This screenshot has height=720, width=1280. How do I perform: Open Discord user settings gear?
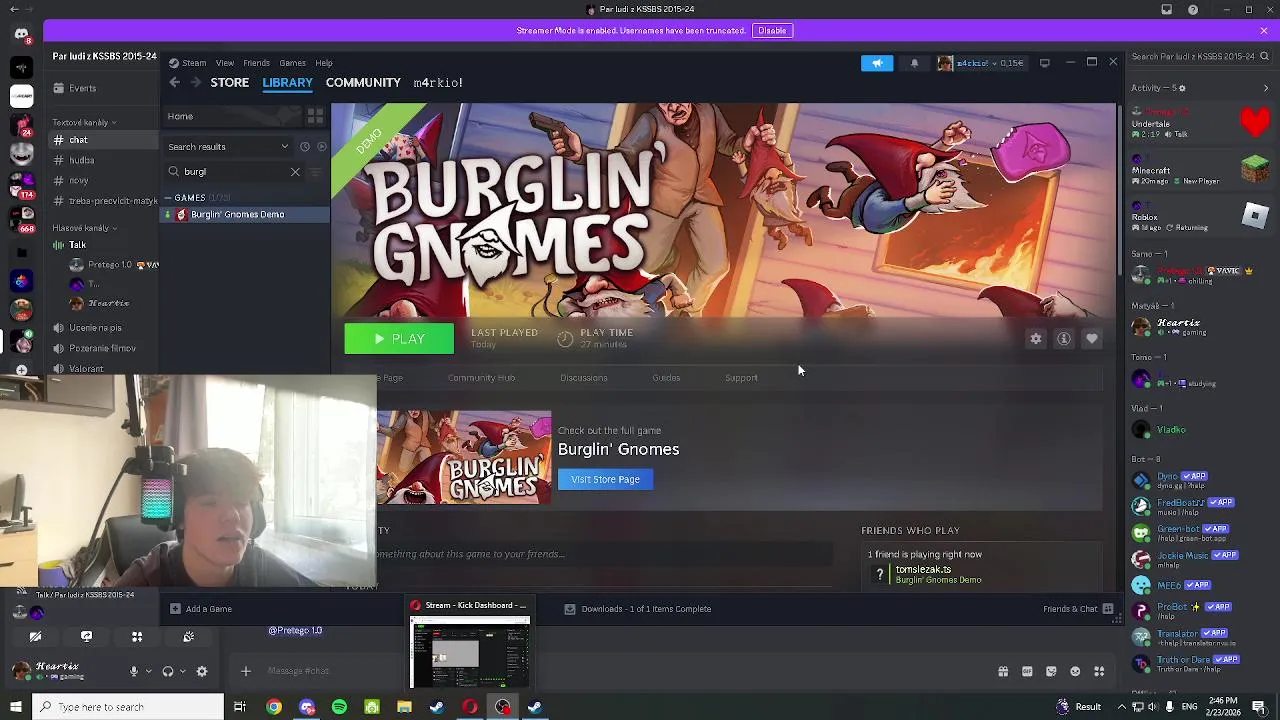point(201,671)
